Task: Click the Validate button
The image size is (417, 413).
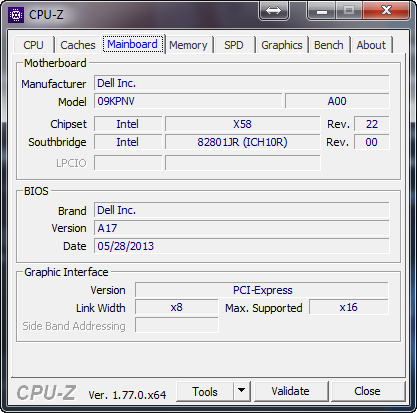Action: (x=291, y=391)
